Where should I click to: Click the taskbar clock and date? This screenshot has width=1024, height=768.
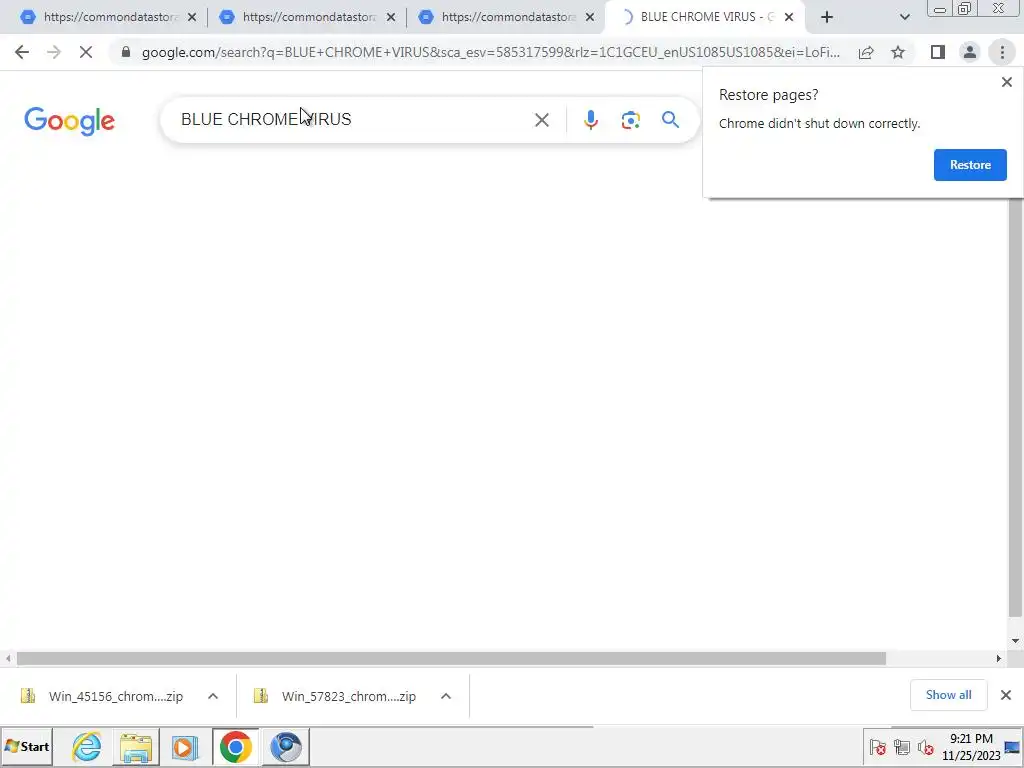tap(971, 746)
